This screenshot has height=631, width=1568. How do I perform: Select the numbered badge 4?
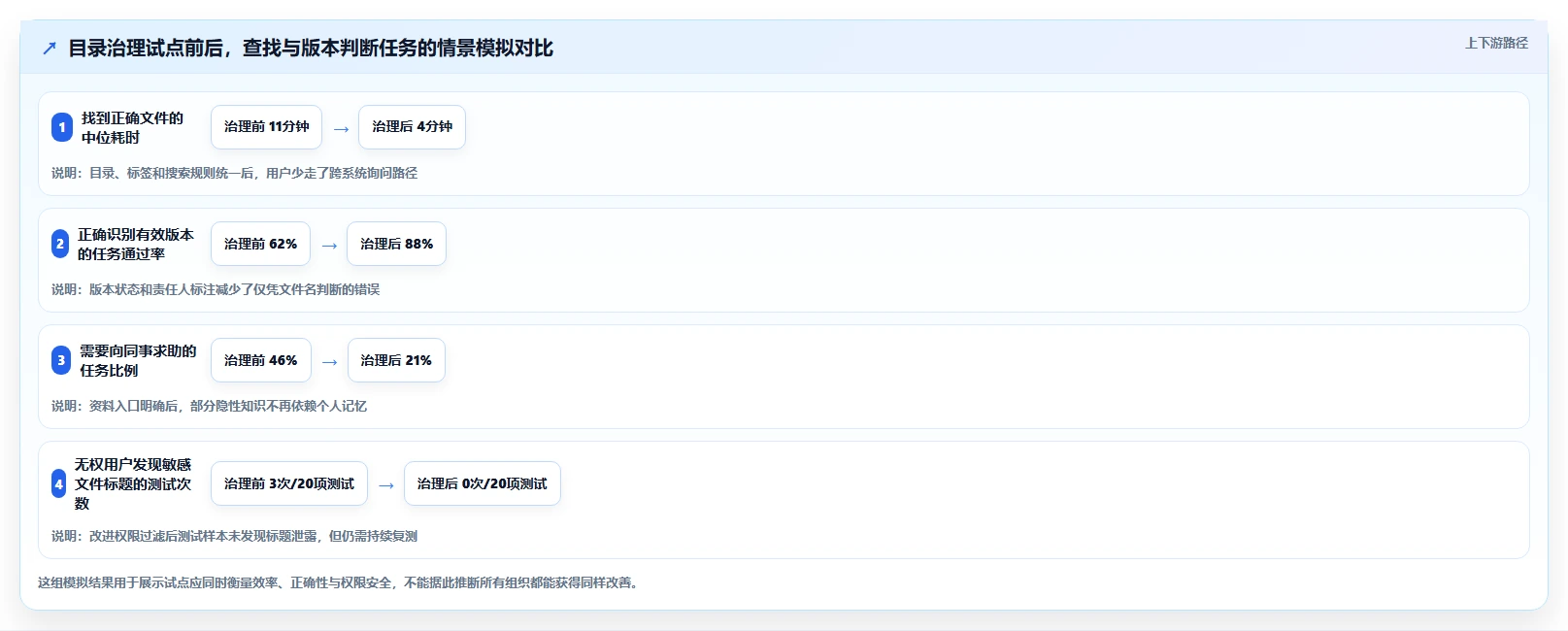pyautogui.click(x=59, y=483)
